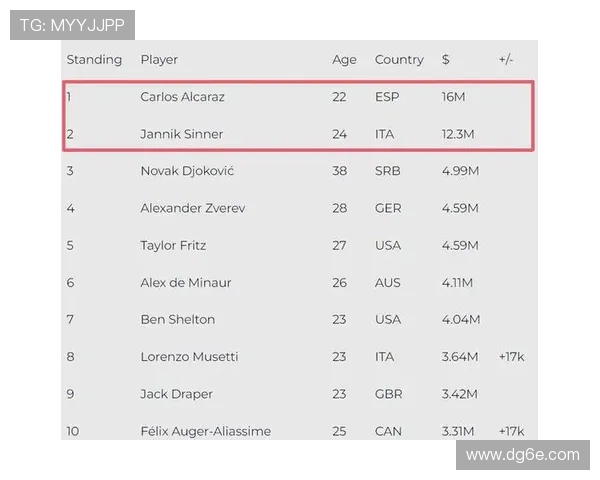
Task: Open Alexander Zverev's row
Action: point(192,208)
